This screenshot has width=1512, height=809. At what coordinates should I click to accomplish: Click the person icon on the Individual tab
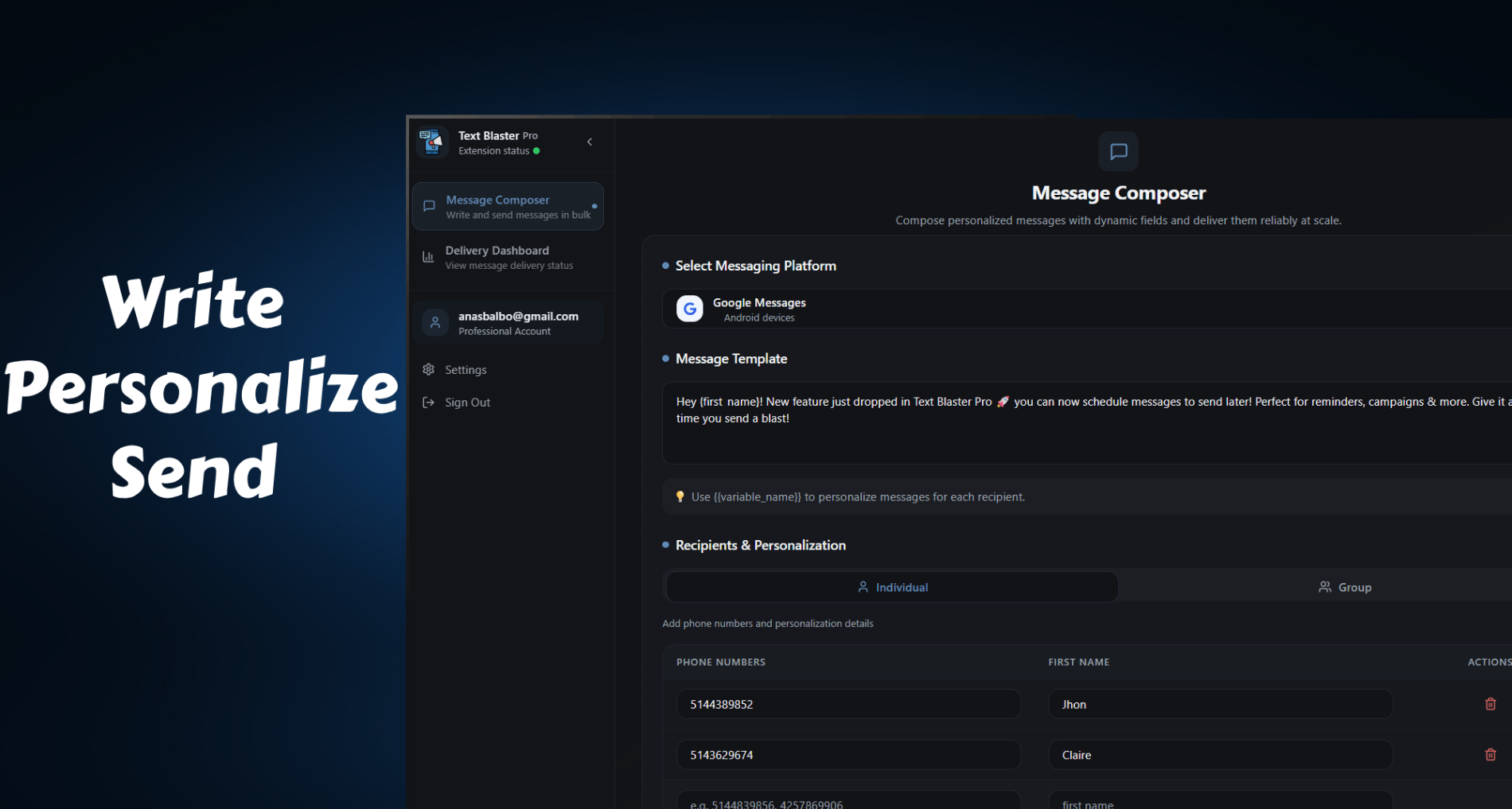(863, 587)
